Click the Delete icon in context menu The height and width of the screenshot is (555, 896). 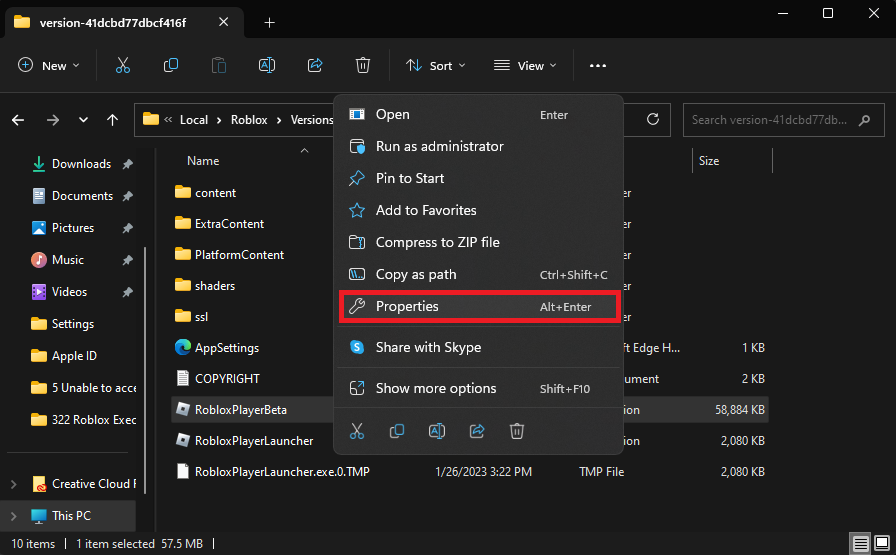(517, 431)
